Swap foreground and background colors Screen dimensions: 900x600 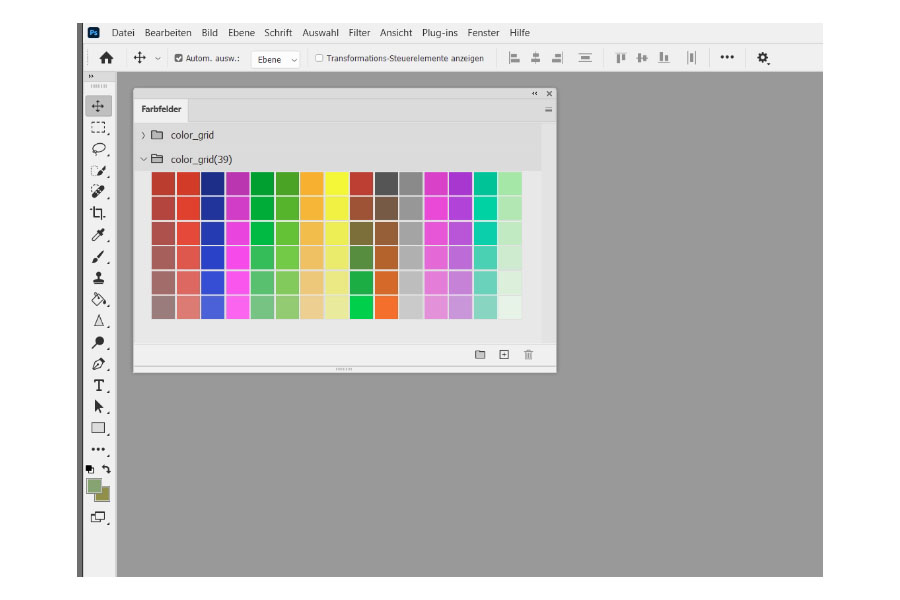coord(107,468)
